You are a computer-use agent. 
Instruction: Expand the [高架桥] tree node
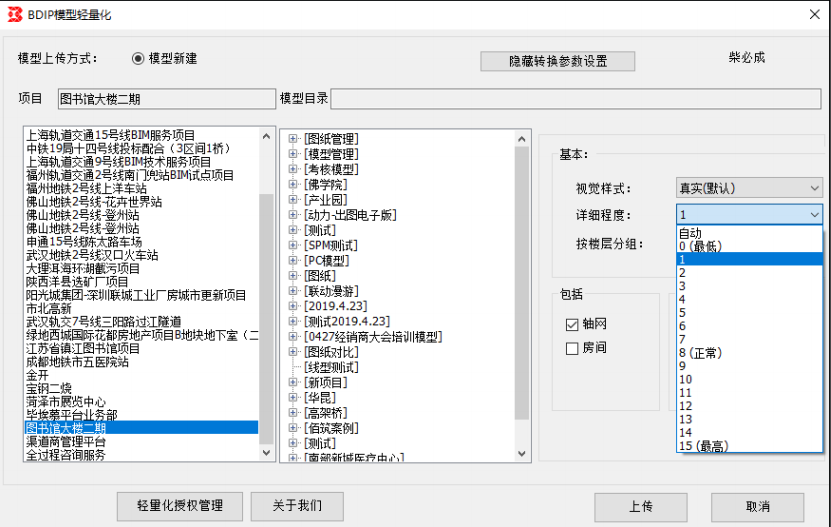[293, 412]
